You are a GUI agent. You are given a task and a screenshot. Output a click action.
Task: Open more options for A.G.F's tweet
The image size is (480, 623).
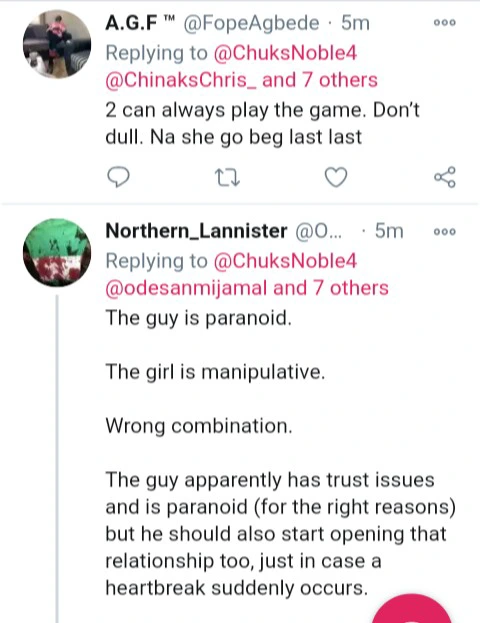445,23
